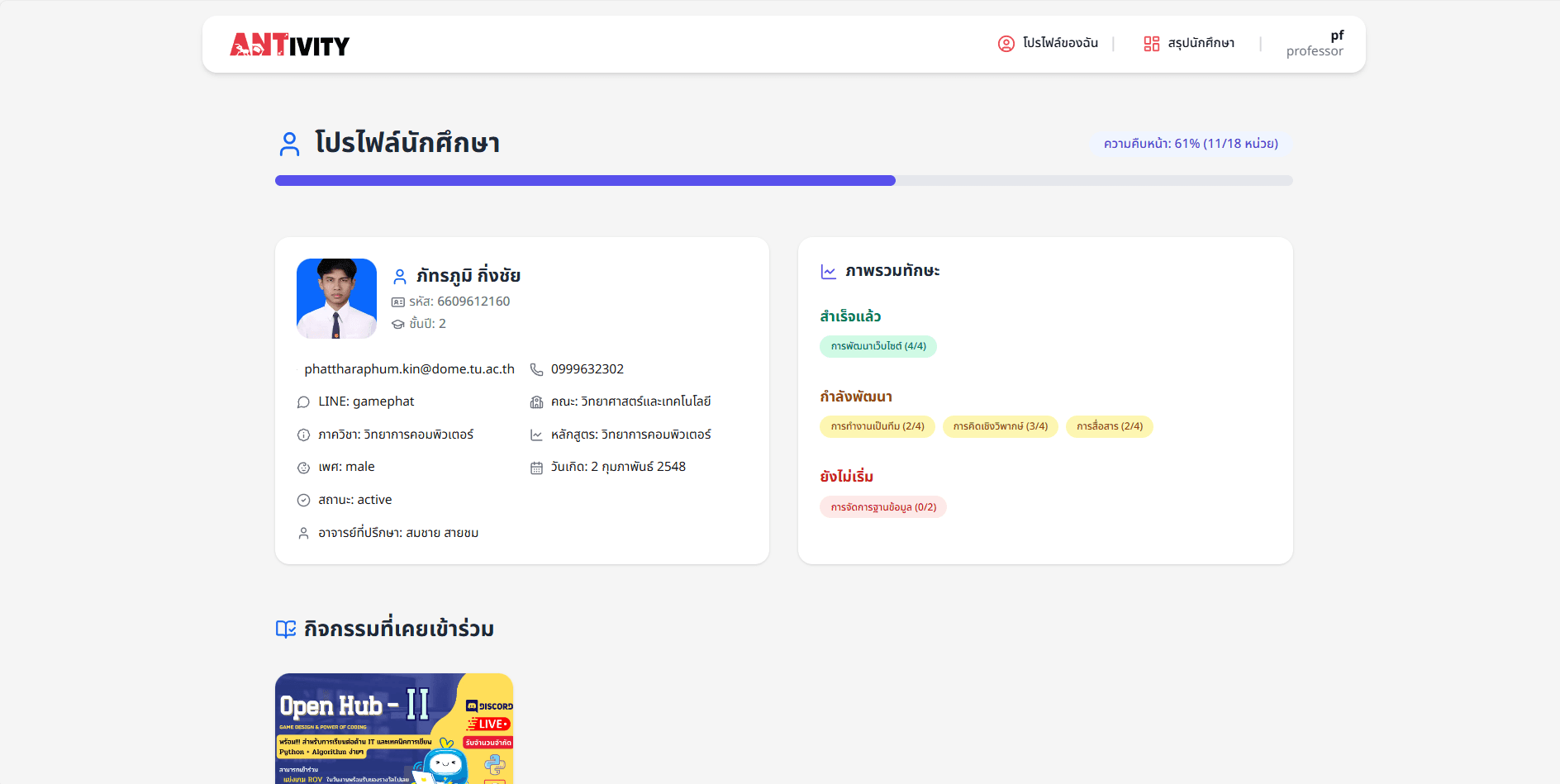This screenshot has height=784, width=1560.
Task: Click the purple progress bar
Action: 585,181
